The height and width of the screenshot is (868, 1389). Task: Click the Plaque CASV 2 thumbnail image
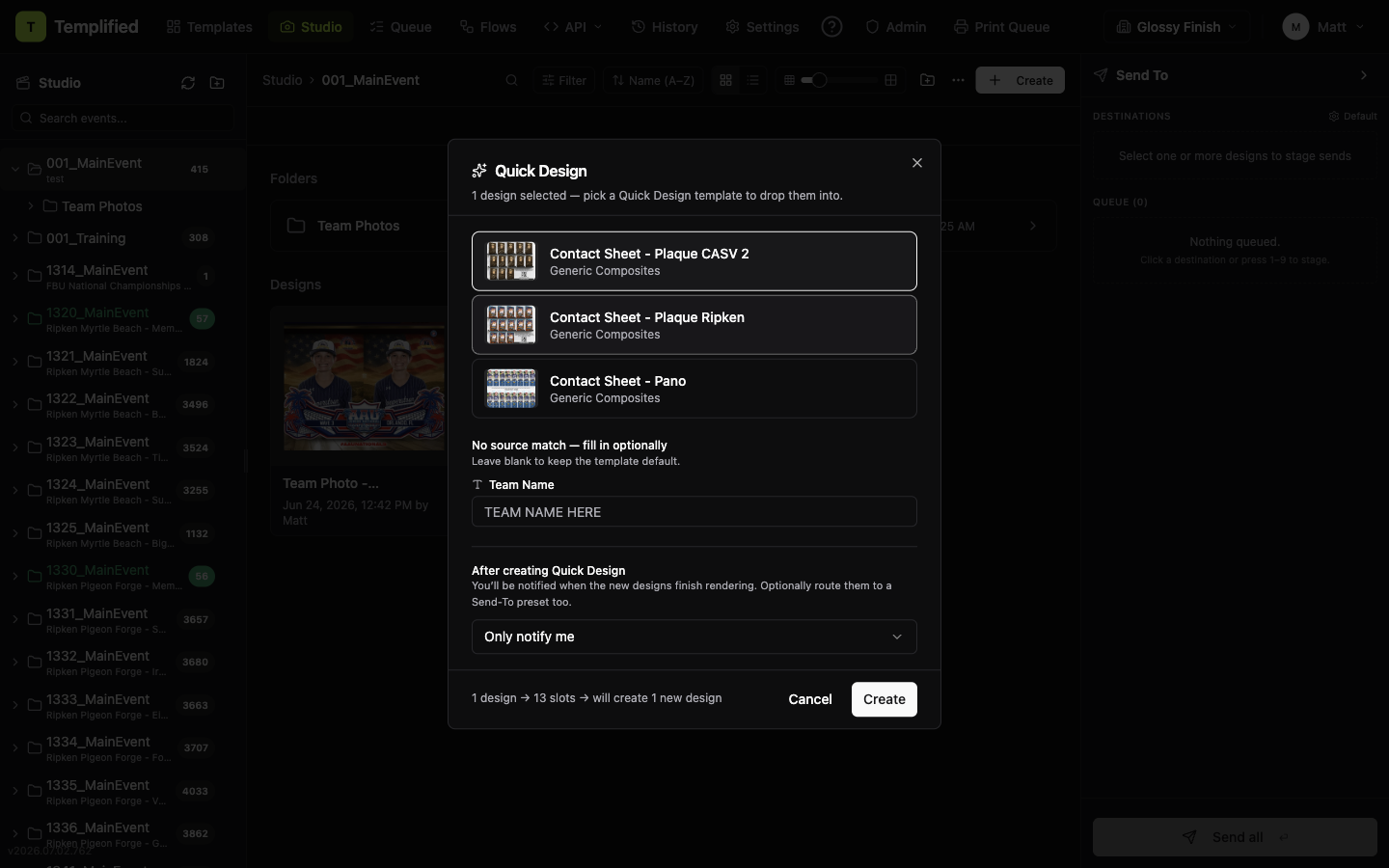click(x=510, y=261)
